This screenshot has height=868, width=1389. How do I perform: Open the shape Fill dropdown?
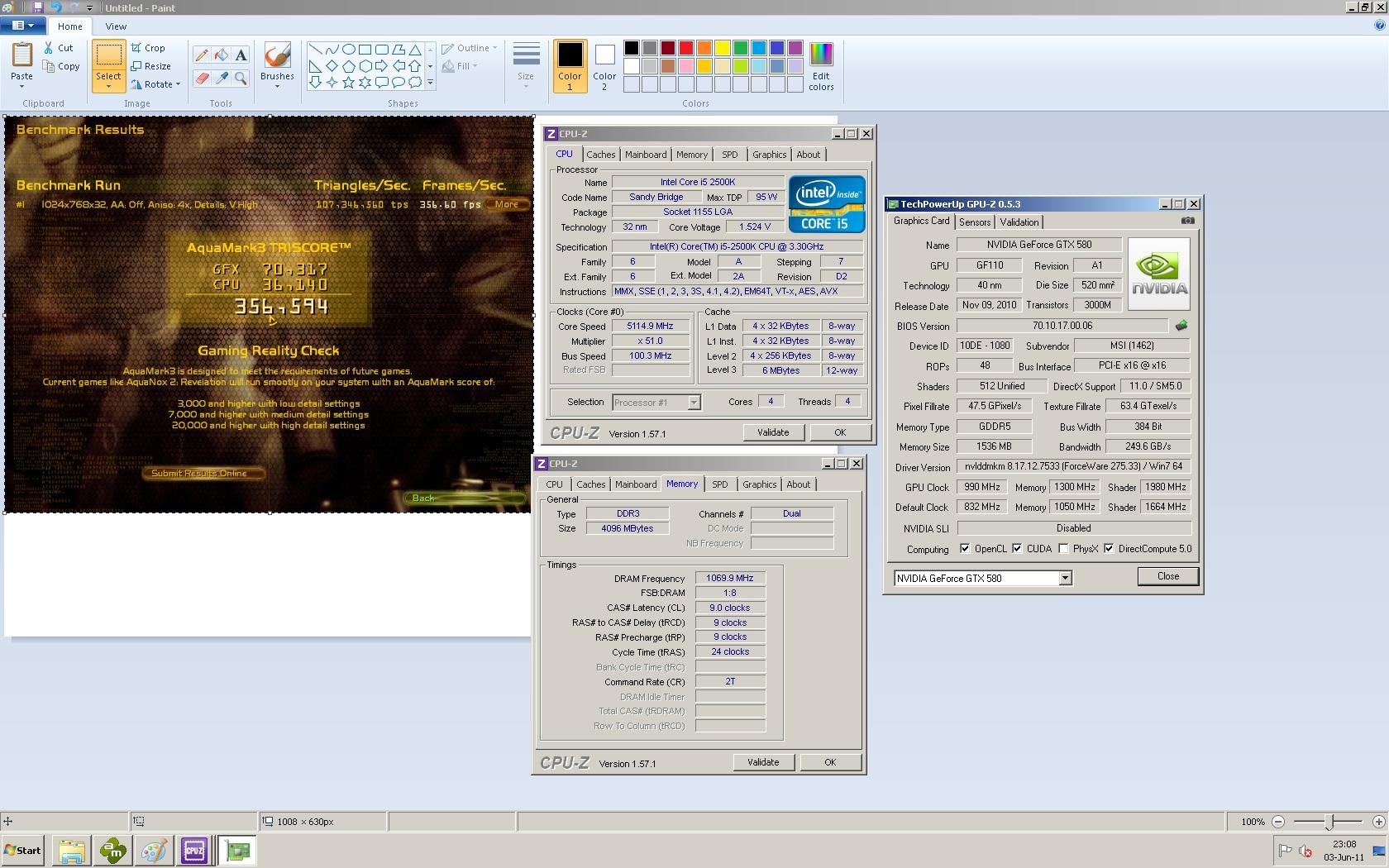461,66
